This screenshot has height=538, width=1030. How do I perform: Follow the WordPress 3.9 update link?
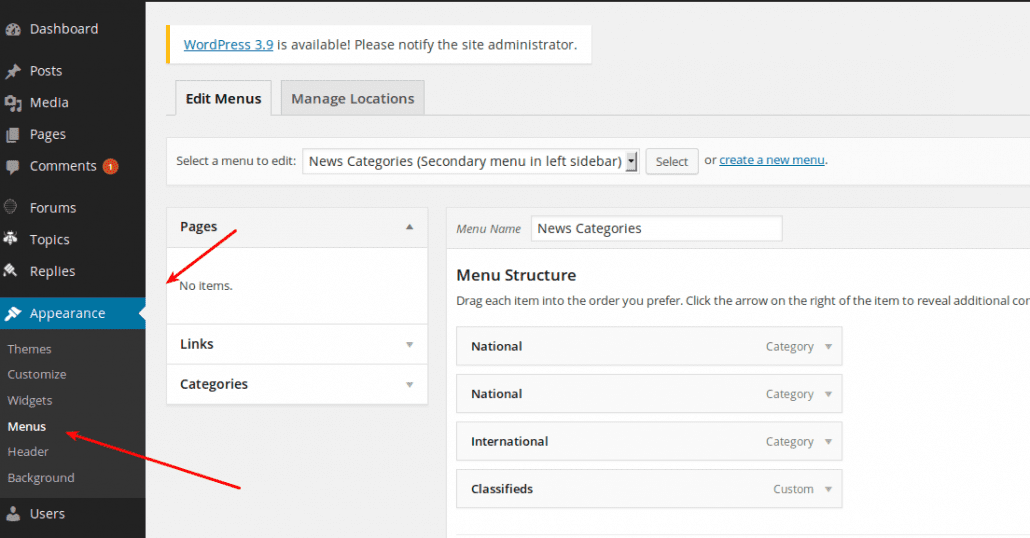[229, 45]
